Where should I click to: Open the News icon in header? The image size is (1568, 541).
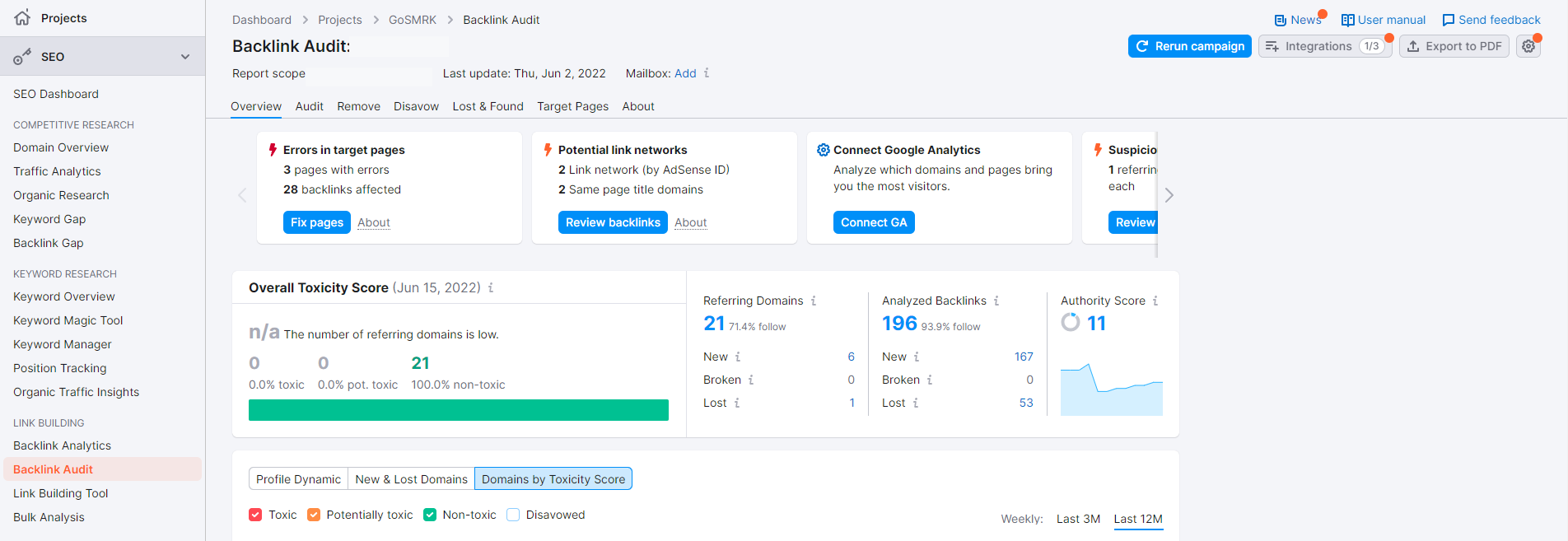point(1281,20)
